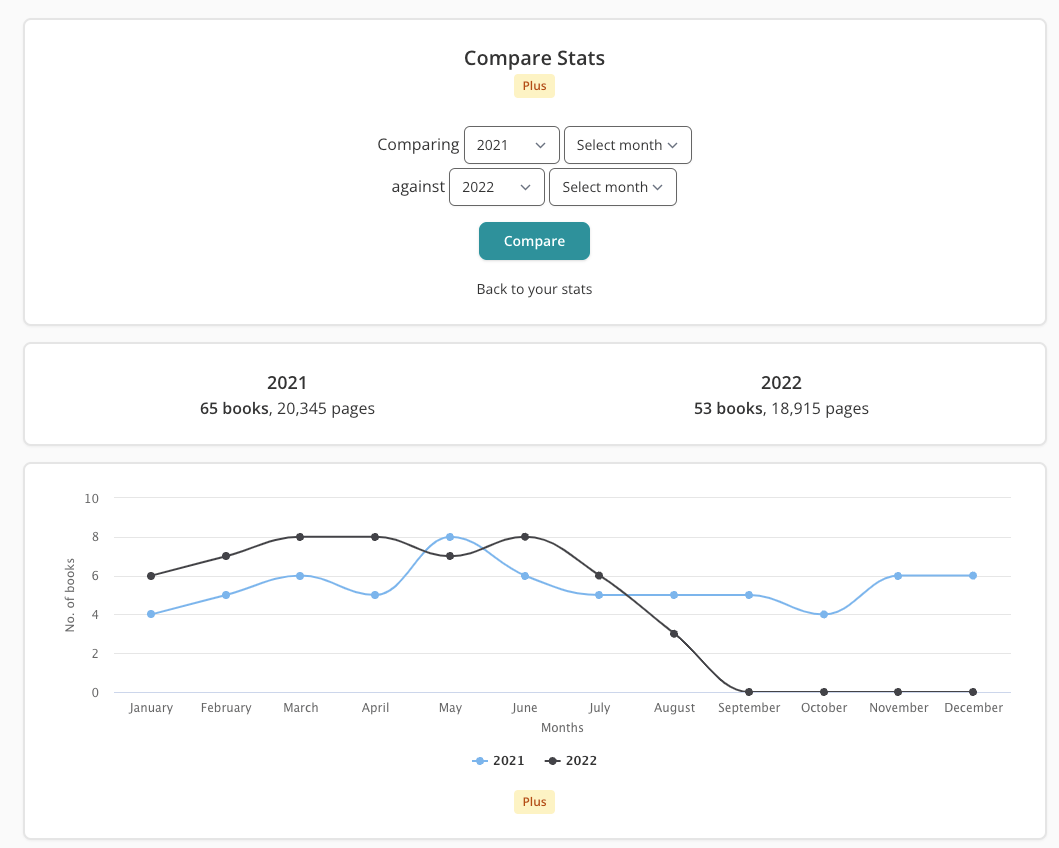Click the 2022 October data point at 0

pyautogui.click(x=824, y=692)
